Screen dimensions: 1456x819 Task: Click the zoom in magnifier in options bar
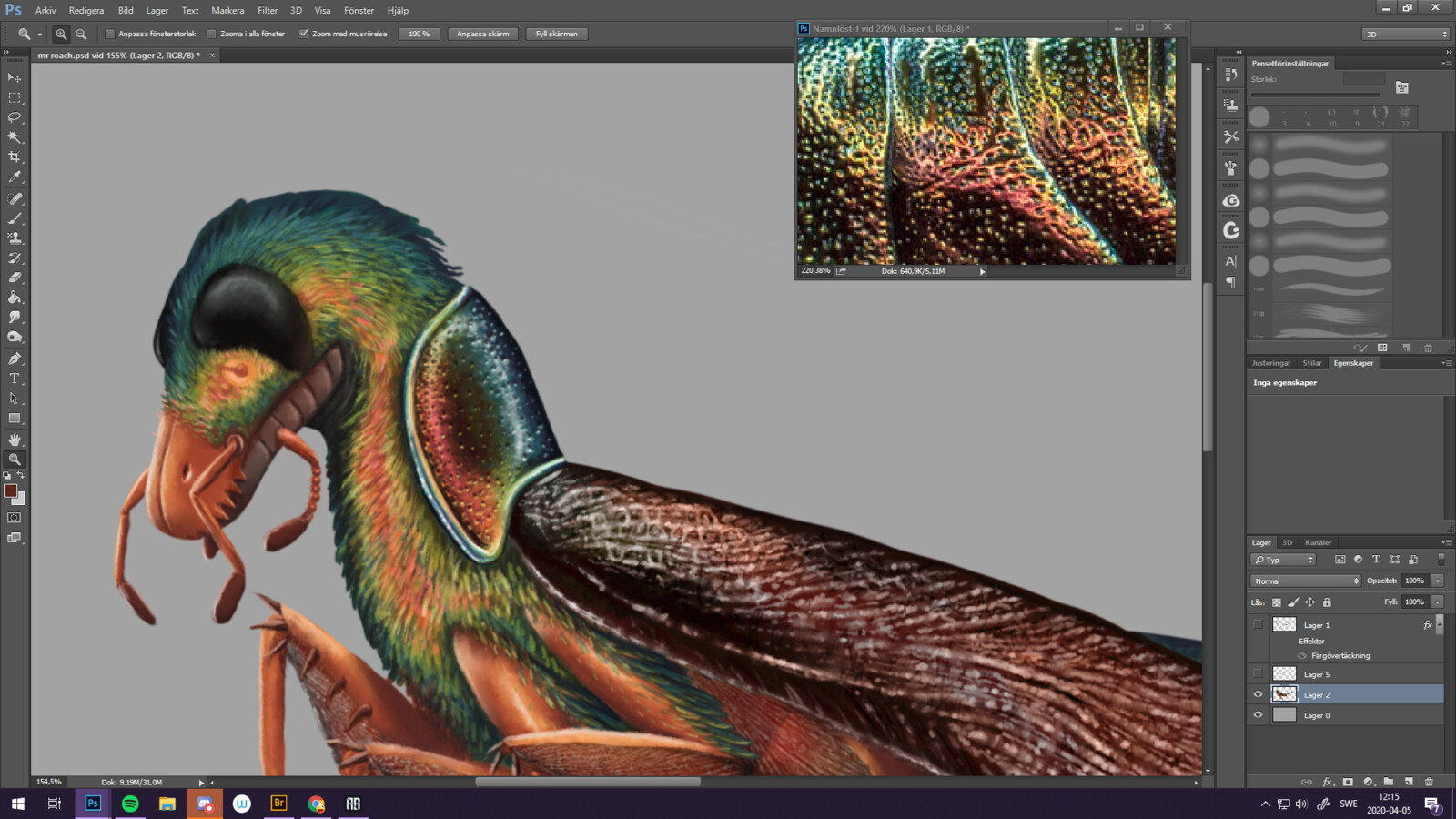click(x=61, y=34)
